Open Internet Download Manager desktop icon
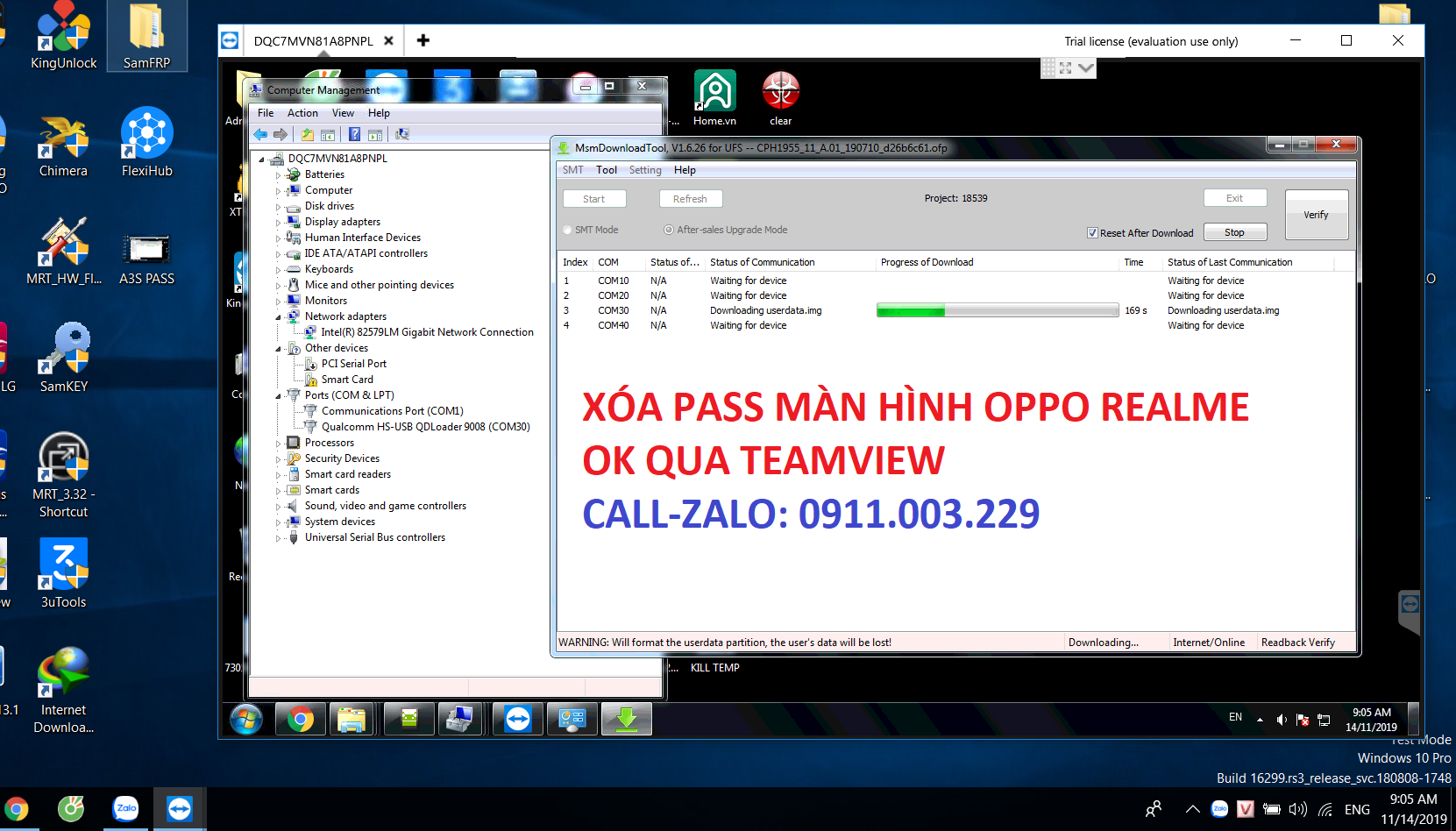This screenshot has width=1456, height=831. tap(63, 691)
